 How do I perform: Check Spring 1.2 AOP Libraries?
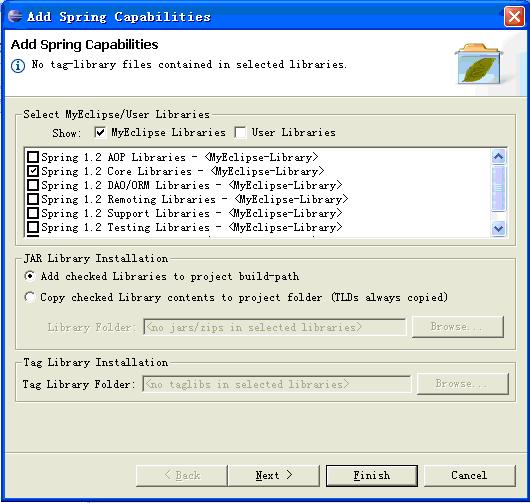33,157
